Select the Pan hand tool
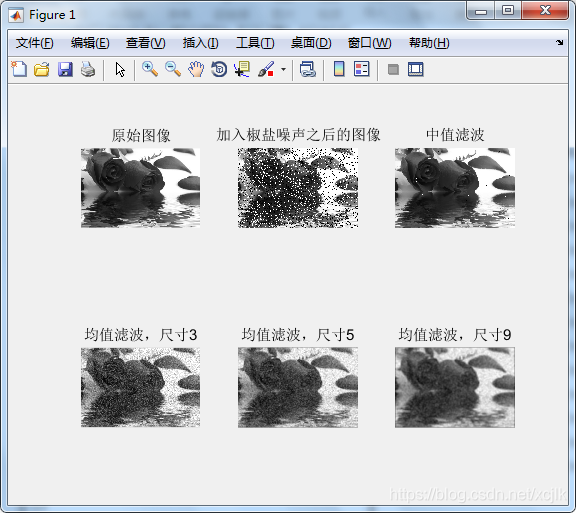Image resolution: width=576 pixels, height=513 pixels. (x=196, y=69)
